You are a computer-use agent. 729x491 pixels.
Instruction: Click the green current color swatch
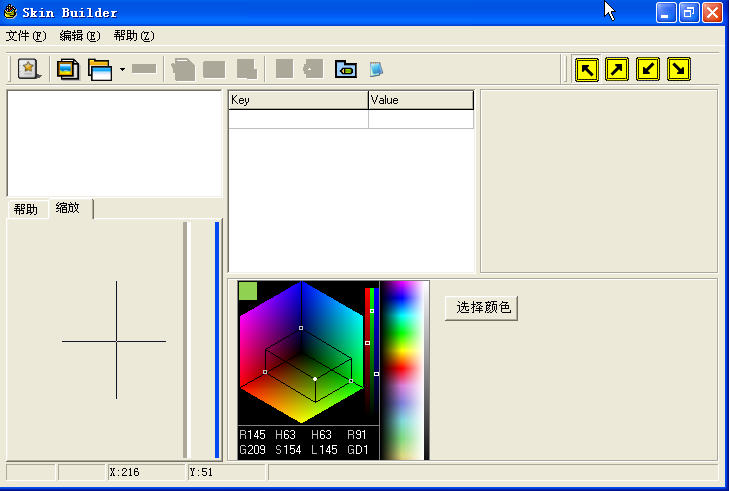pos(248,291)
